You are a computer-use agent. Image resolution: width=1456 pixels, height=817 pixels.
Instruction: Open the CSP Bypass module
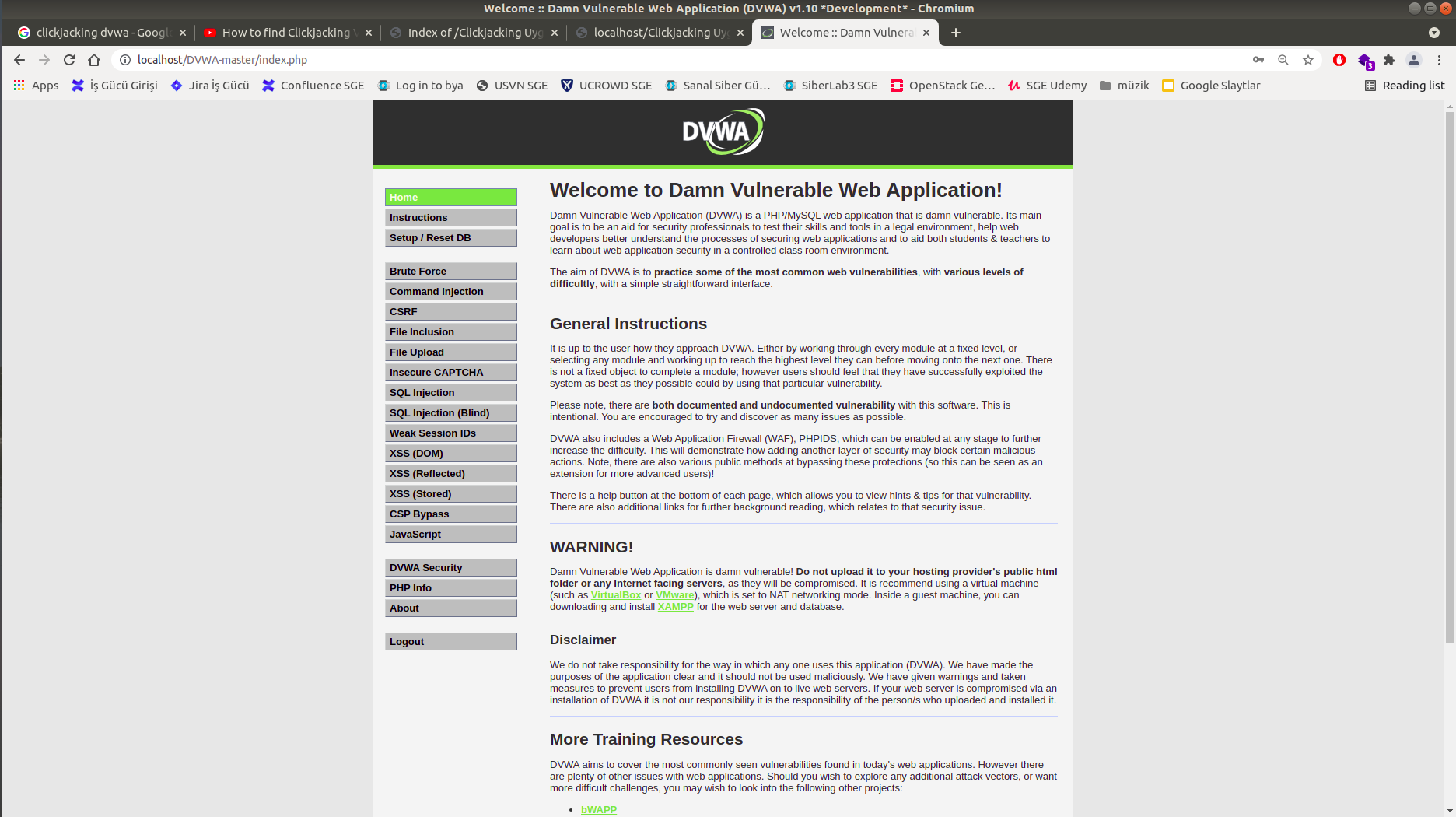pyautogui.click(x=451, y=514)
